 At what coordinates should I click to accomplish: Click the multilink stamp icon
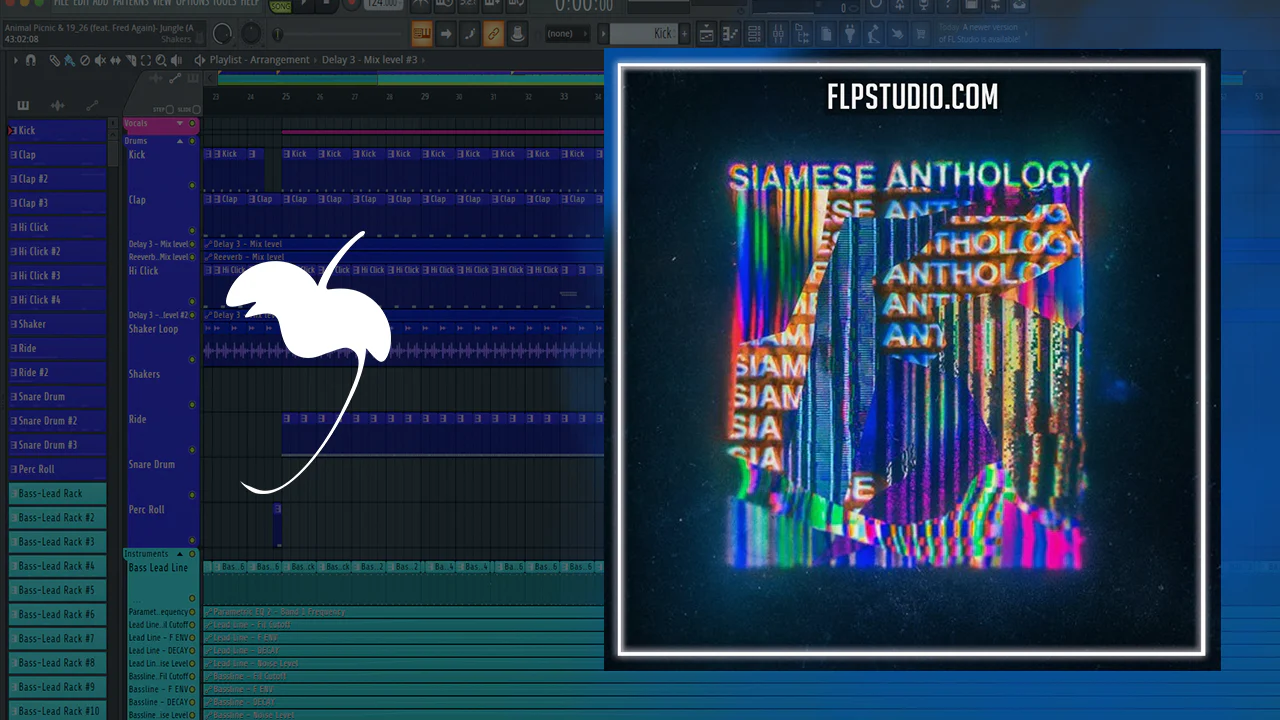coord(518,34)
